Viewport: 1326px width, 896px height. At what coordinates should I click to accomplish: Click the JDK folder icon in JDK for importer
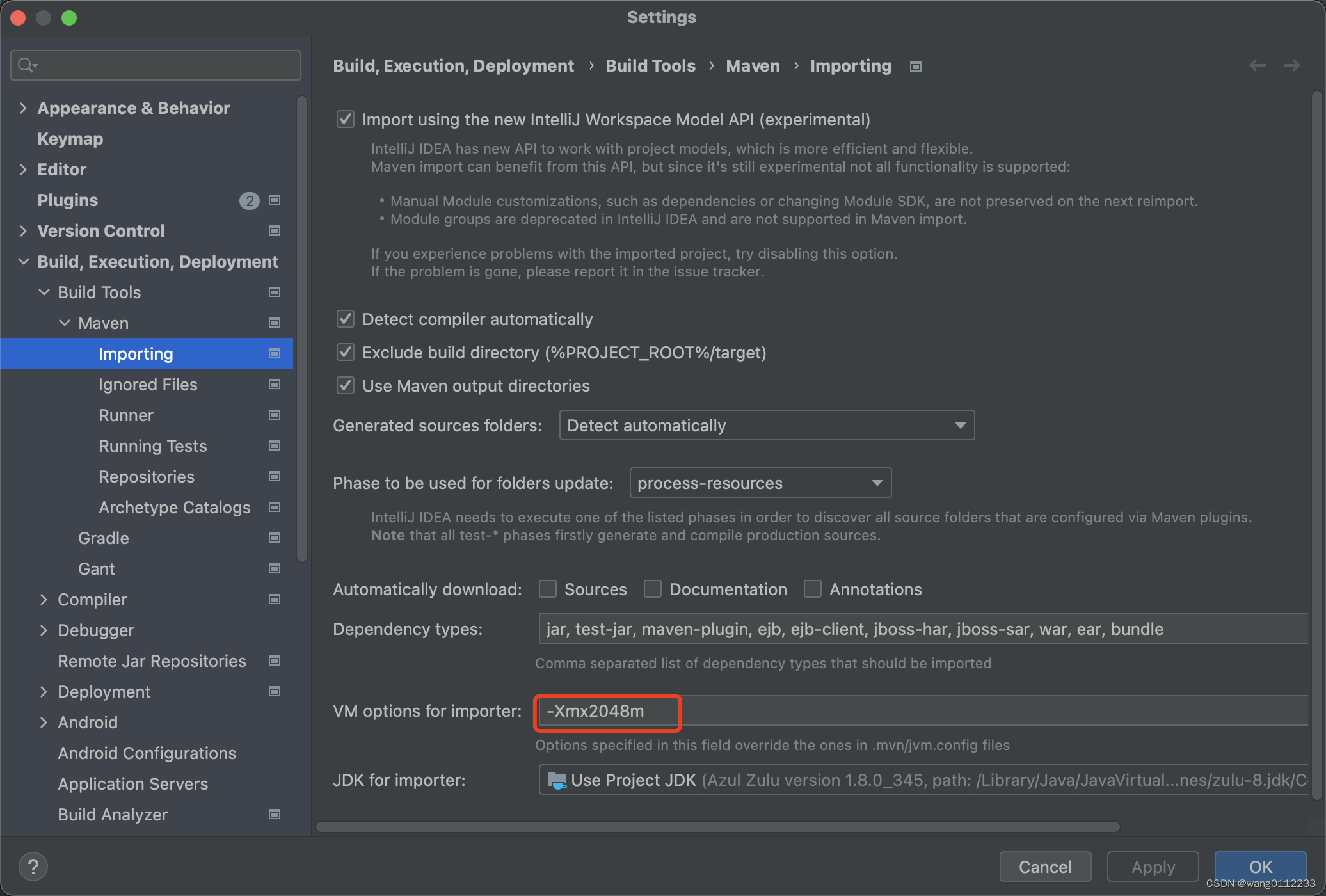click(557, 780)
